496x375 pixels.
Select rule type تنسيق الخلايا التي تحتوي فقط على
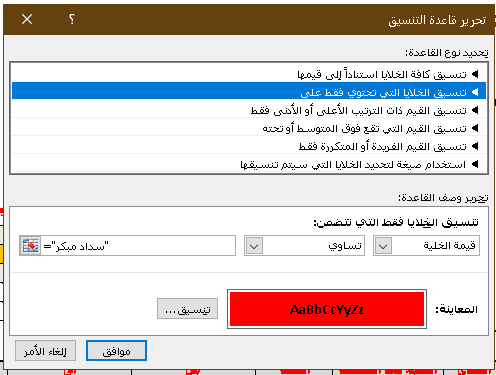tap(249, 91)
